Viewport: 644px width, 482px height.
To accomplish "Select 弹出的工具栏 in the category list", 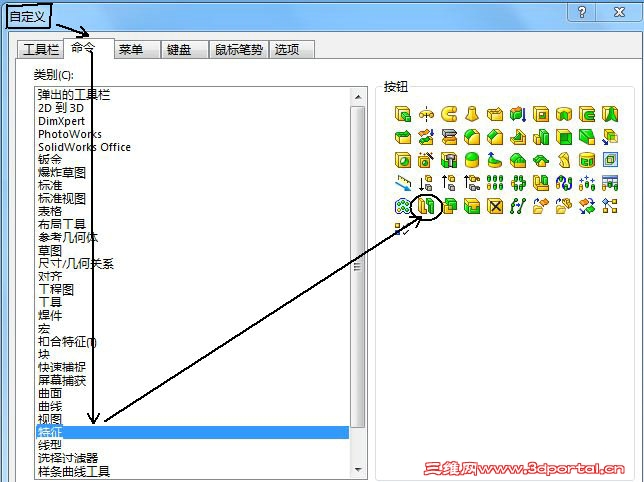I will (74, 95).
